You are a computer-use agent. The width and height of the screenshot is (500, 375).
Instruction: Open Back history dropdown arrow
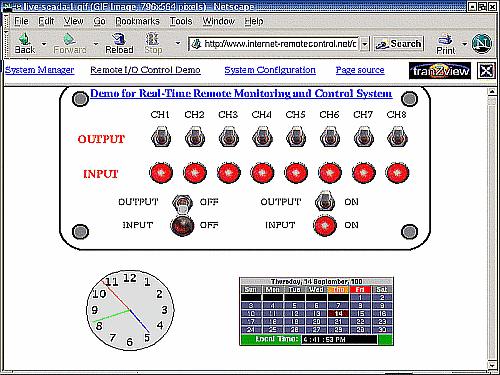(x=44, y=44)
